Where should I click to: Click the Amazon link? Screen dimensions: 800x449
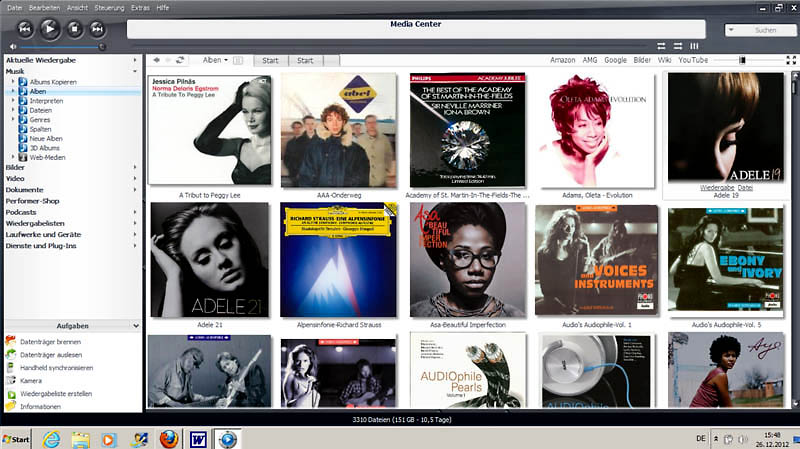[x=562, y=60]
